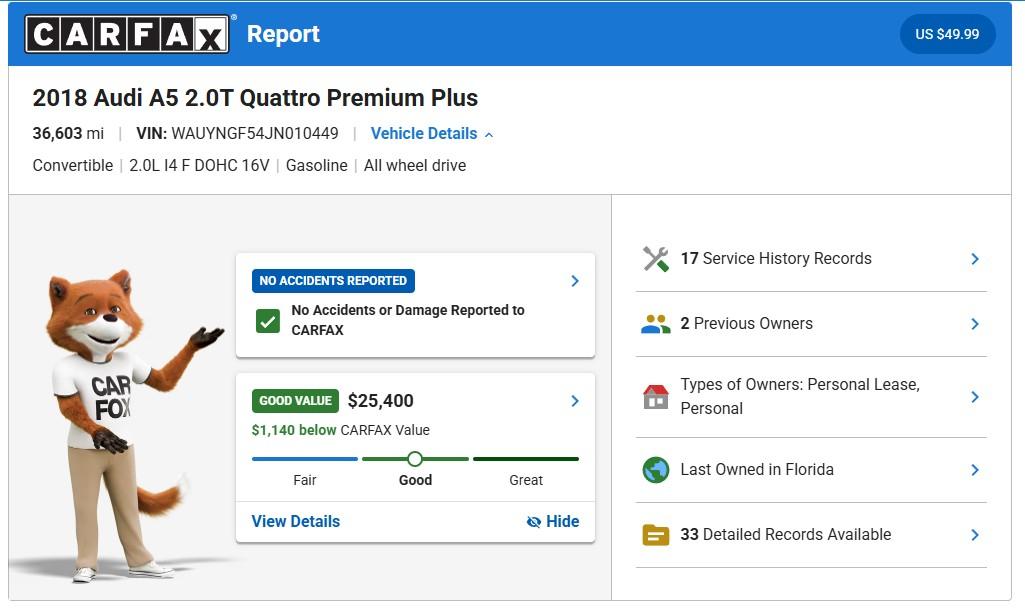Click the globe Last Owned icon
The height and width of the screenshot is (613, 1025).
click(656, 470)
